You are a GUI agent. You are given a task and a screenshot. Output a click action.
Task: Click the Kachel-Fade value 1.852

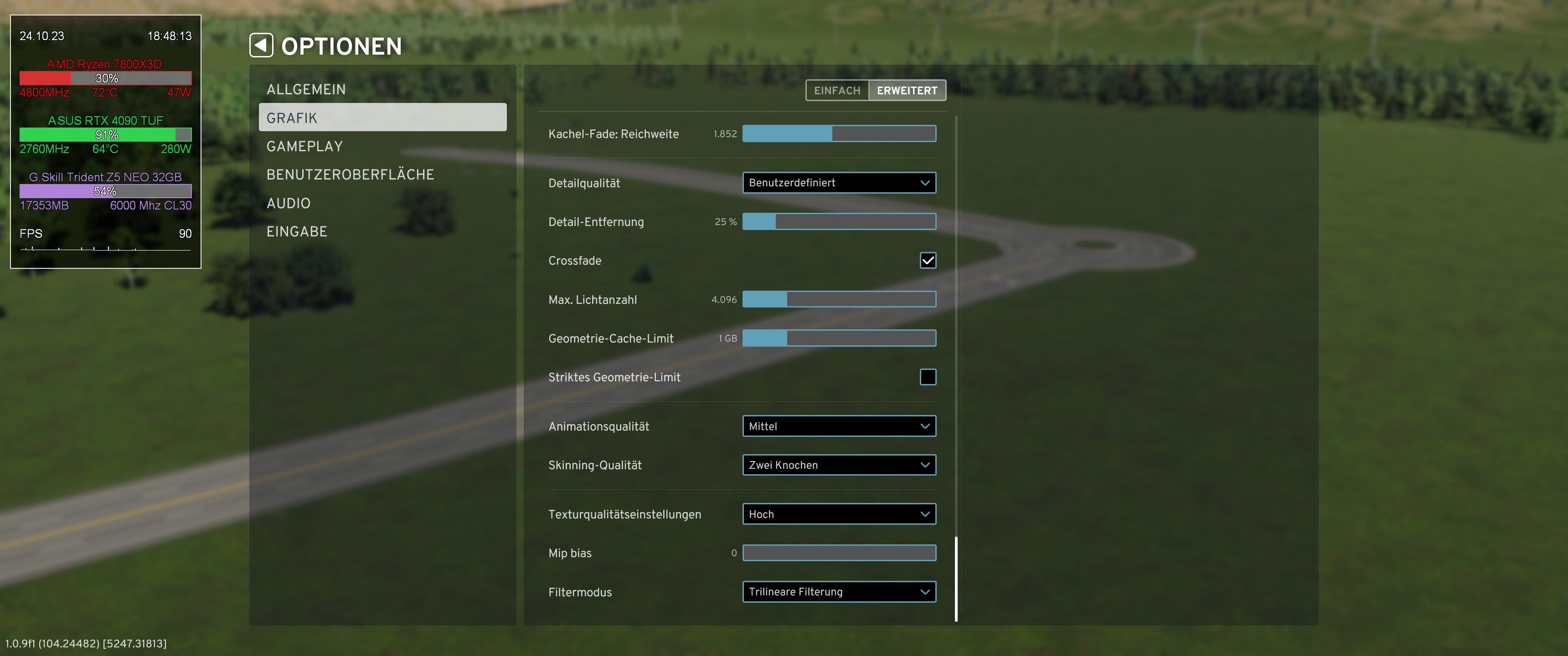[725, 134]
